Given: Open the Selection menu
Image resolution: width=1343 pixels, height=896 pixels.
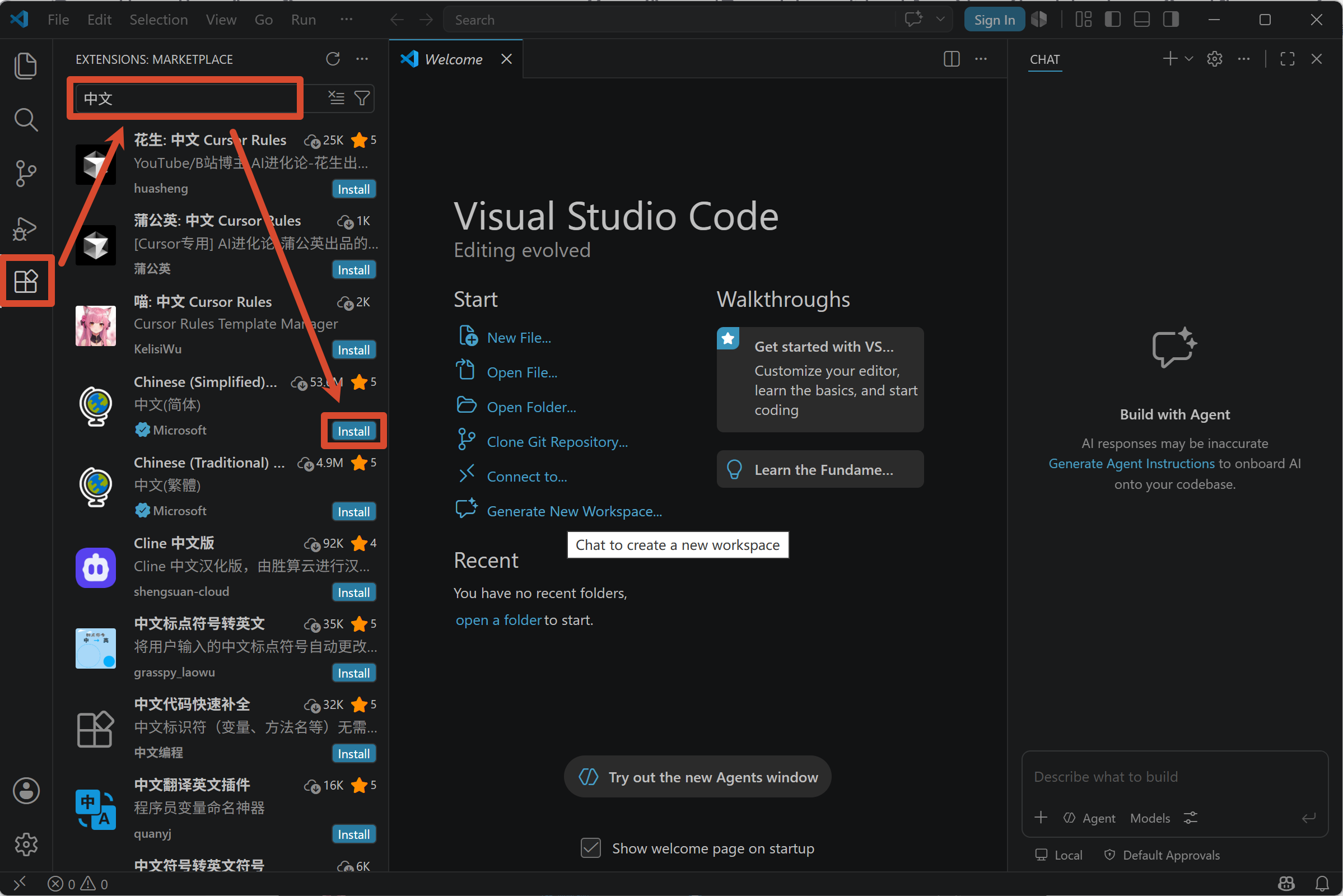Looking at the screenshot, I should 158,20.
